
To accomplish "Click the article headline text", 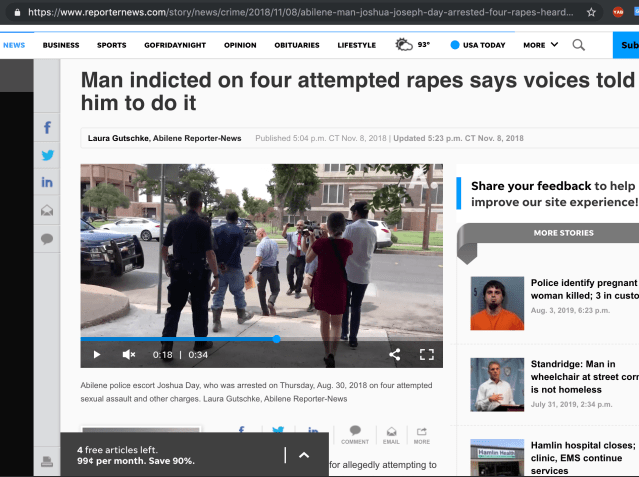I will point(358,91).
